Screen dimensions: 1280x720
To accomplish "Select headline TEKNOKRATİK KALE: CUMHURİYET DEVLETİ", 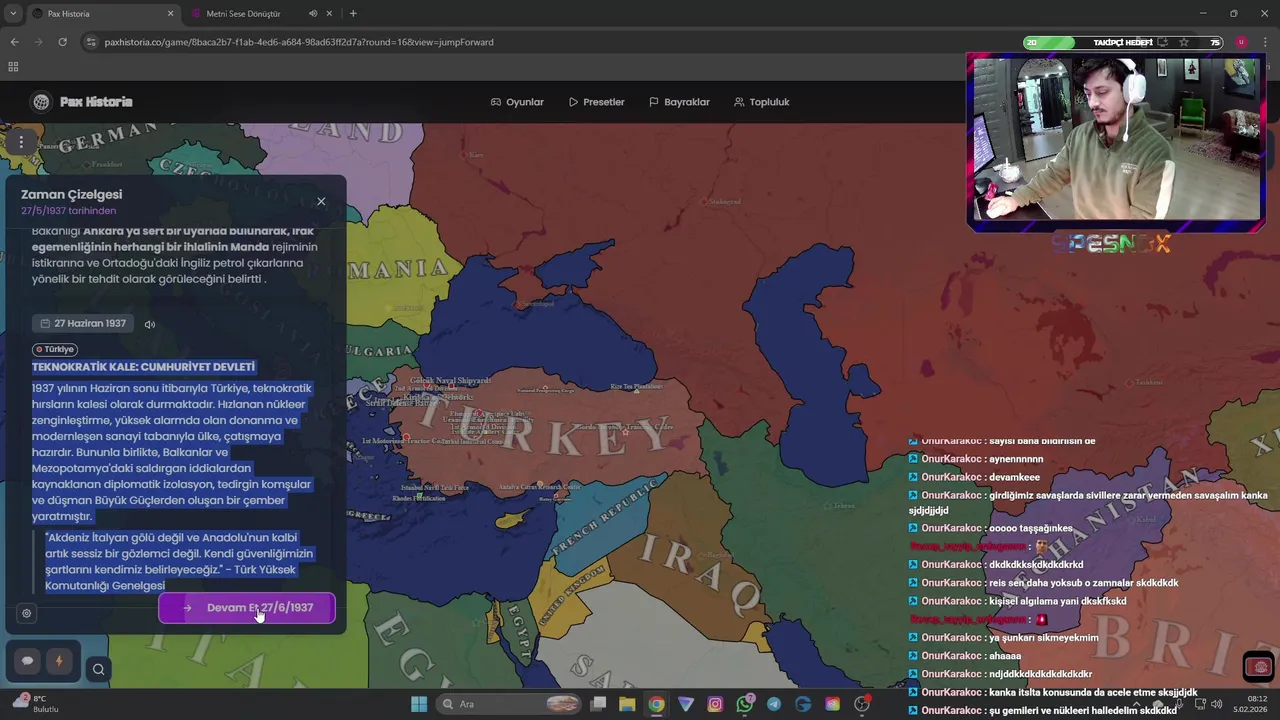I will pos(144,367).
